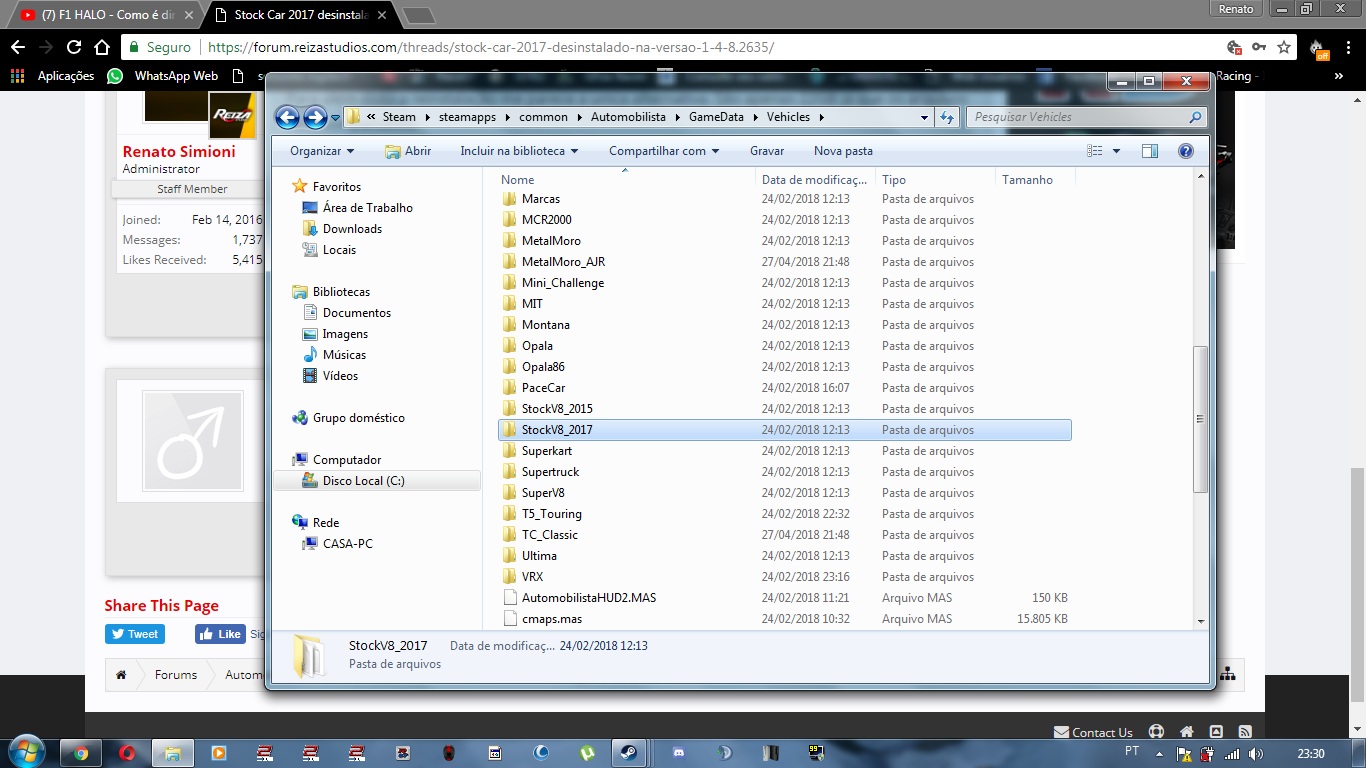Click Automobilista in the address path

tap(628, 117)
